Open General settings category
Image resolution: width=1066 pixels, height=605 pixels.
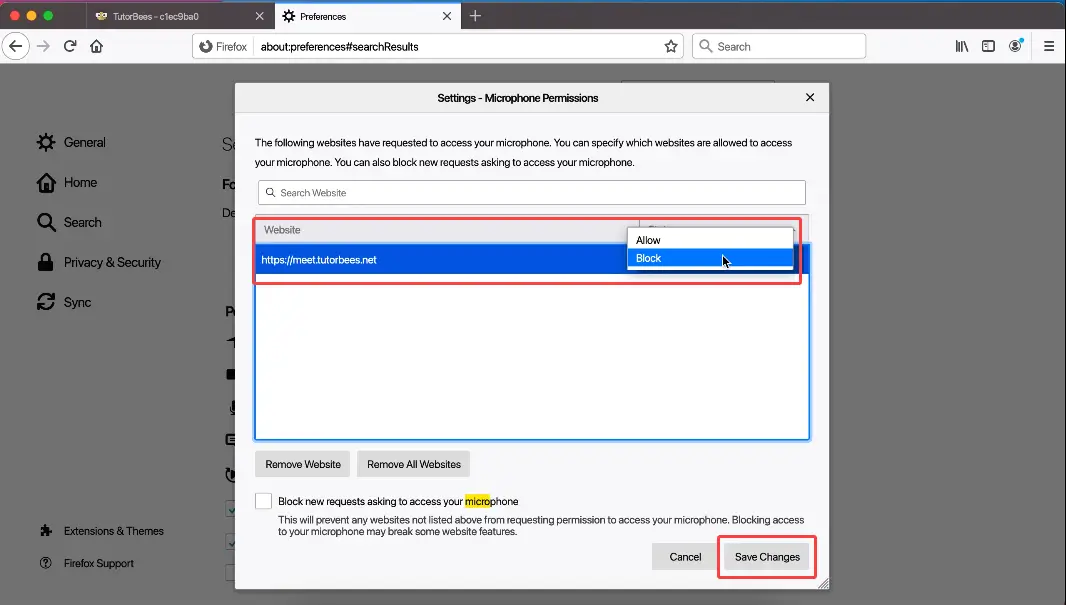84,142
